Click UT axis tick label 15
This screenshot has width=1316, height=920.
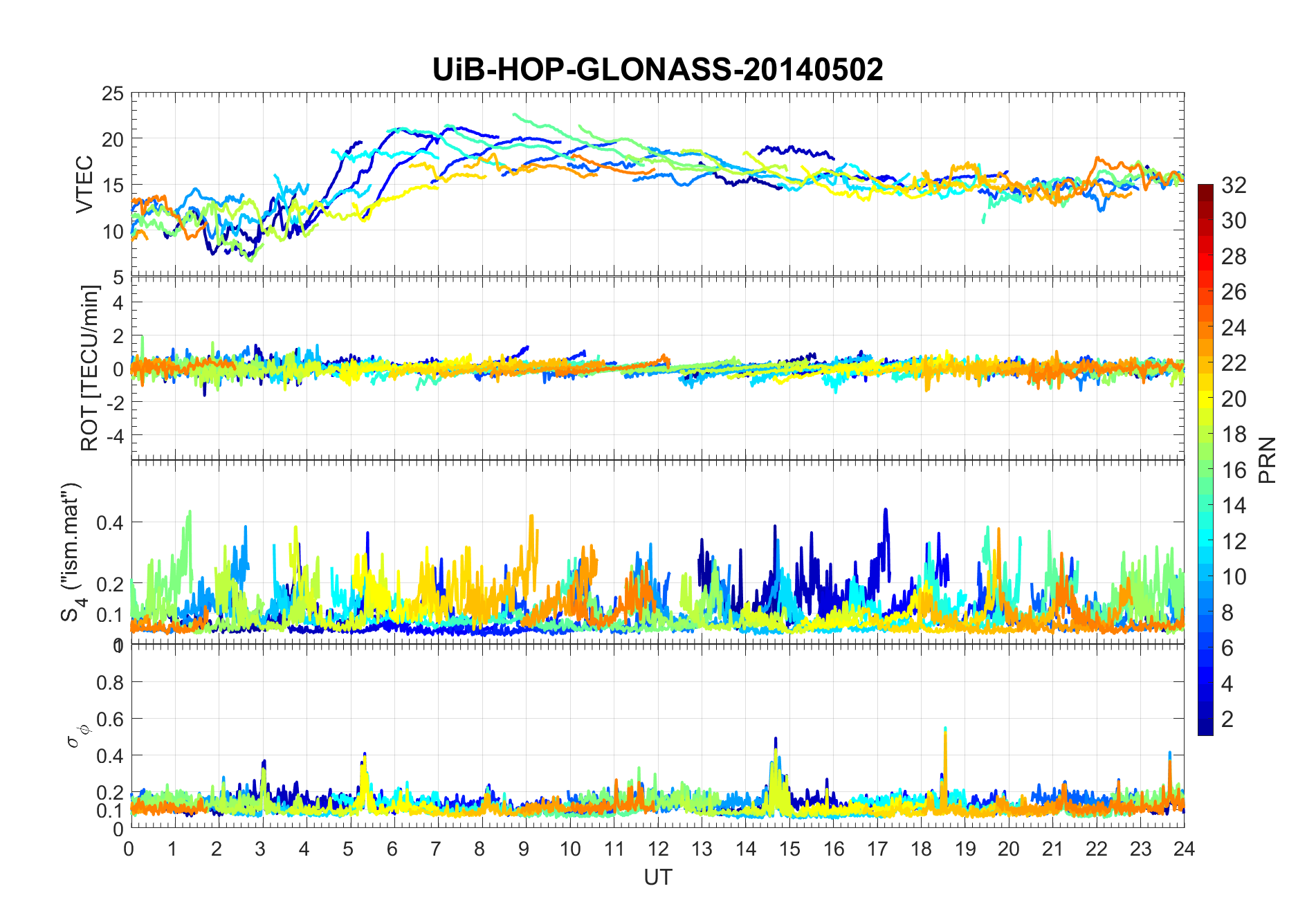[x=789, y=849]
